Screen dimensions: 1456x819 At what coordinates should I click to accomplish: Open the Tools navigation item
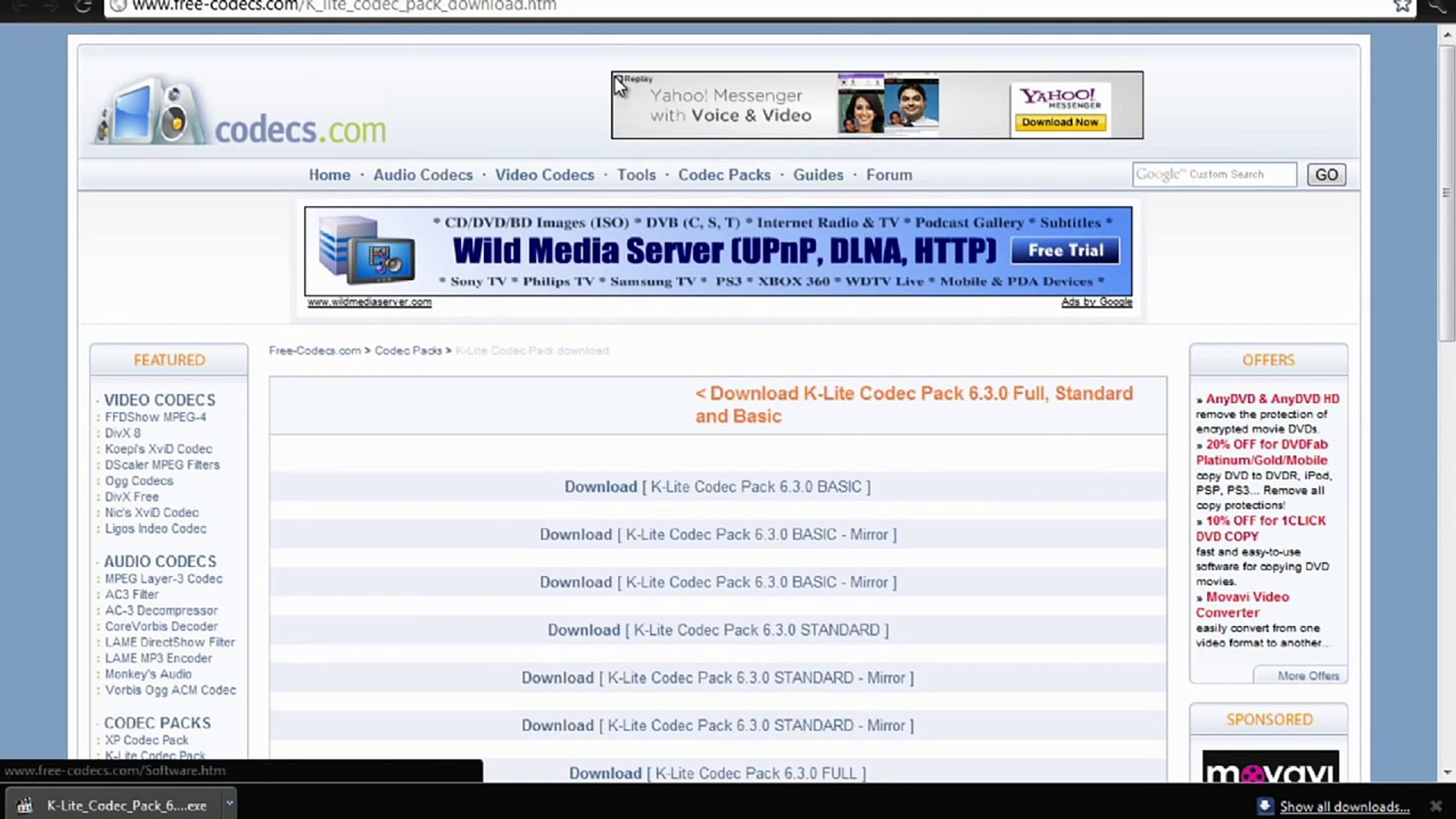click(636, 175)
